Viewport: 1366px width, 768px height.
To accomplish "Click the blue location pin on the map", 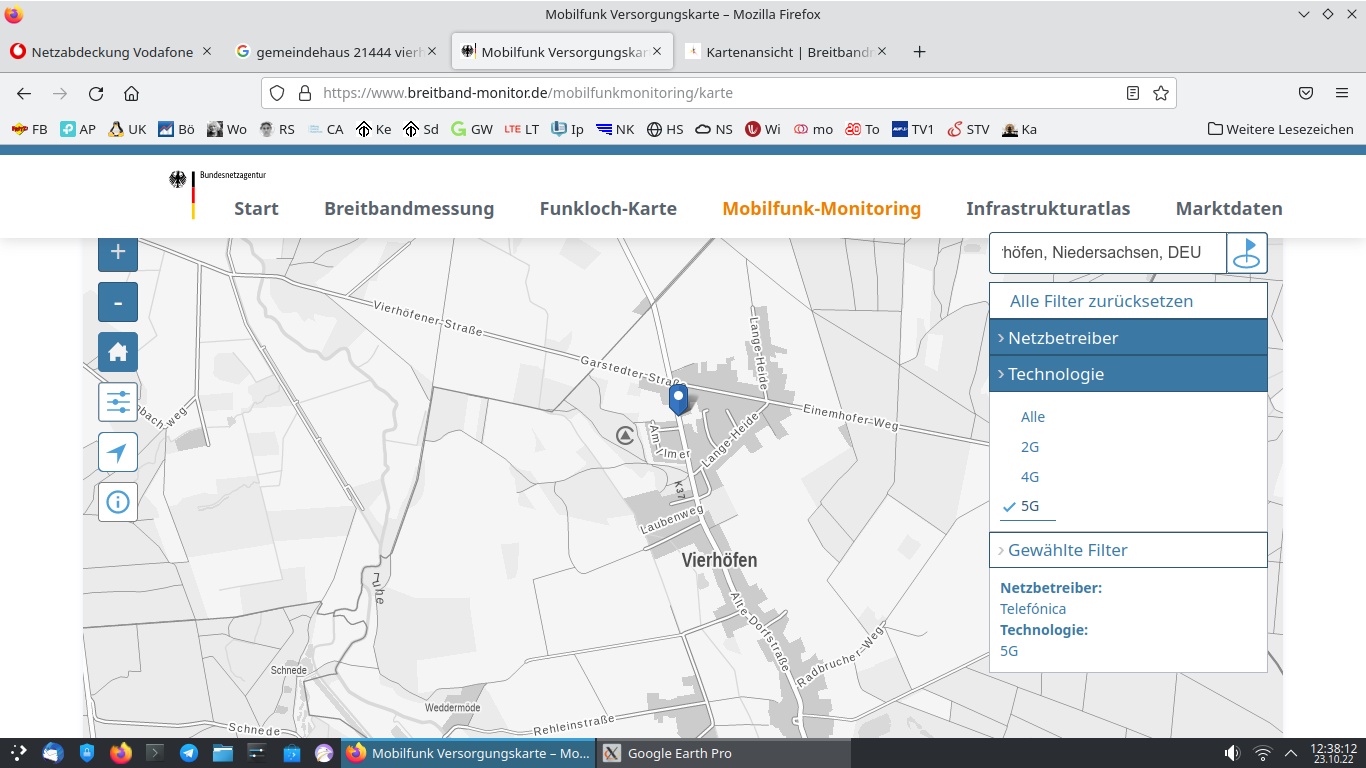I will 679,399.
